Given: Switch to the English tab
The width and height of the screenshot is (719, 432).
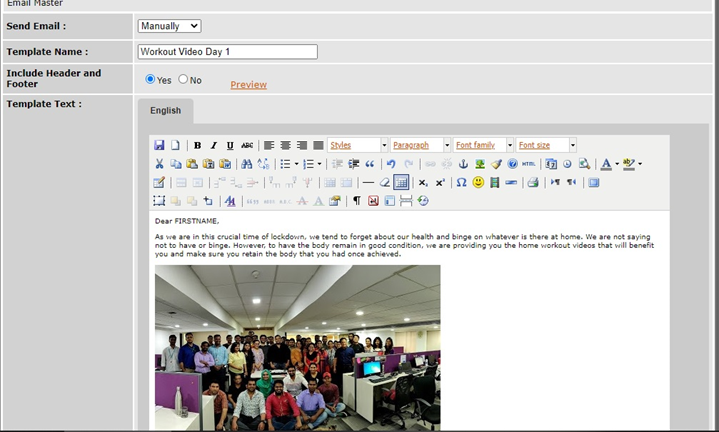Looking at the screenshot, I should (x=166, y=111).
